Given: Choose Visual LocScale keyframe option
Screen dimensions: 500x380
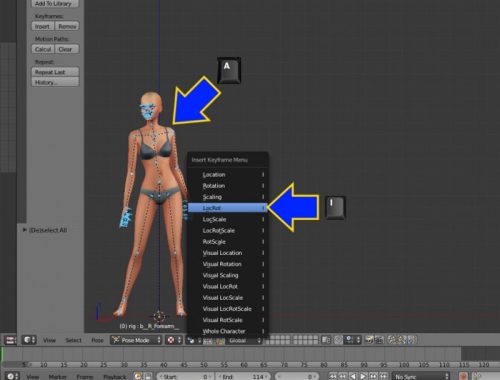Looking at the screenshot, I should 228,298.
